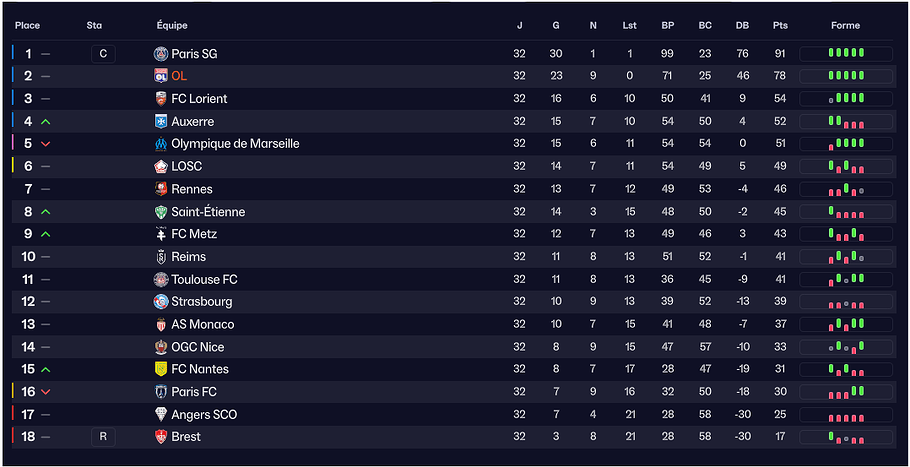Open the Strasbourg team name link

pyautogui.click(x=201, y=302)
